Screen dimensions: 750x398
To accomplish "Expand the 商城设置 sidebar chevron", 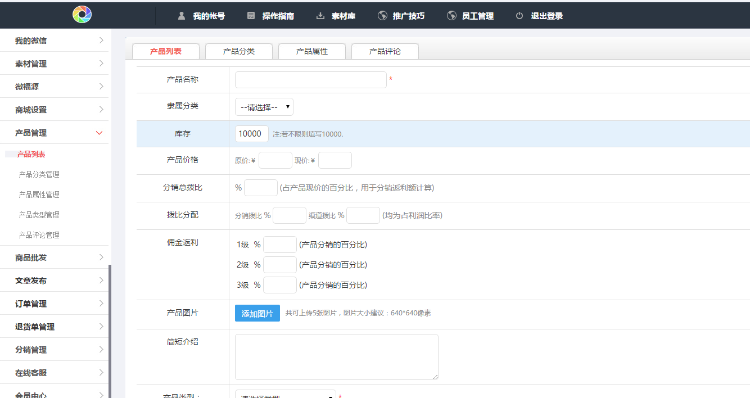I will 101,109.
